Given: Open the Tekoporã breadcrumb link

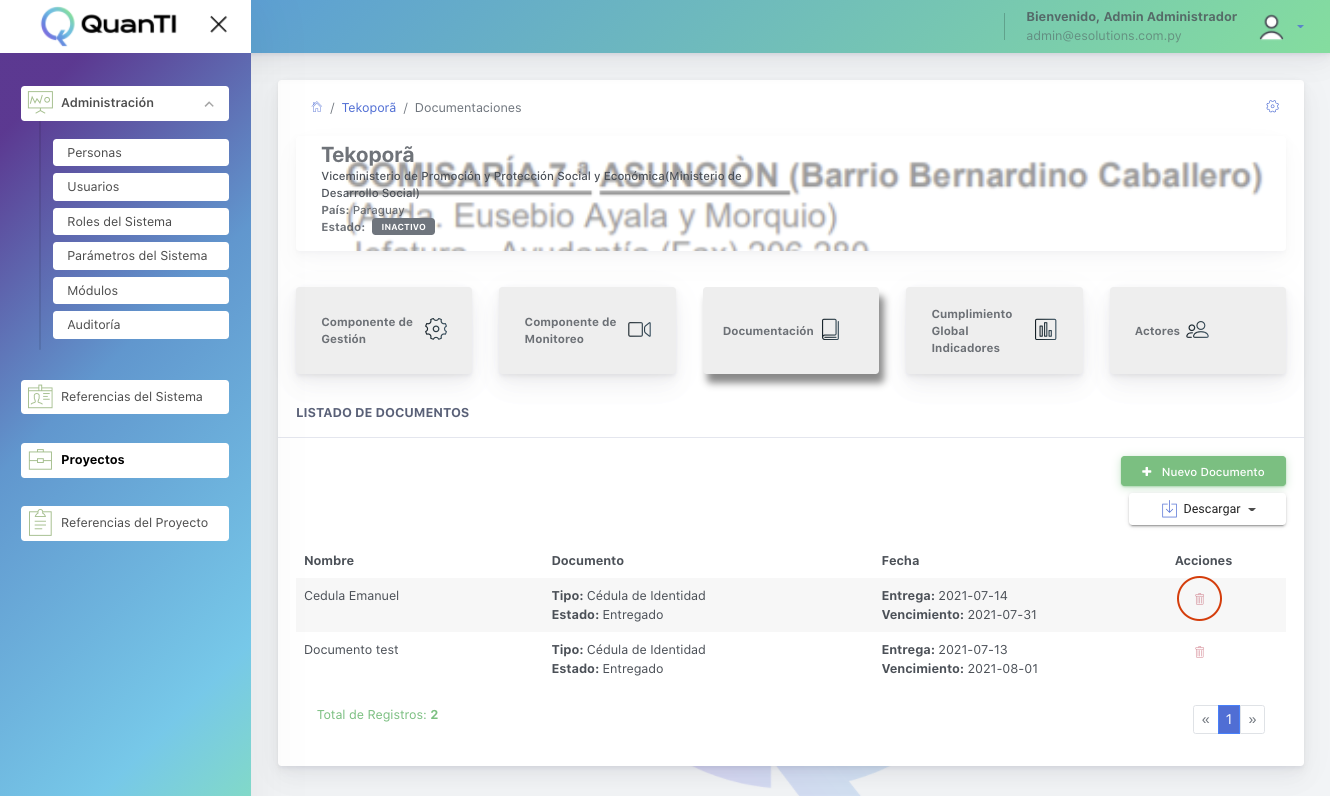Looking at the screenshot, I should point(369,108).
